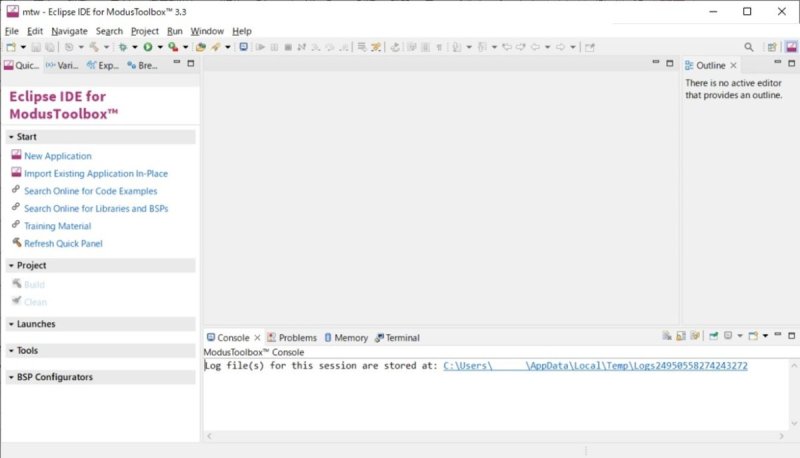800x458 pixels.
Task: Open the Search menu
Action: click(x=109, y=31)
